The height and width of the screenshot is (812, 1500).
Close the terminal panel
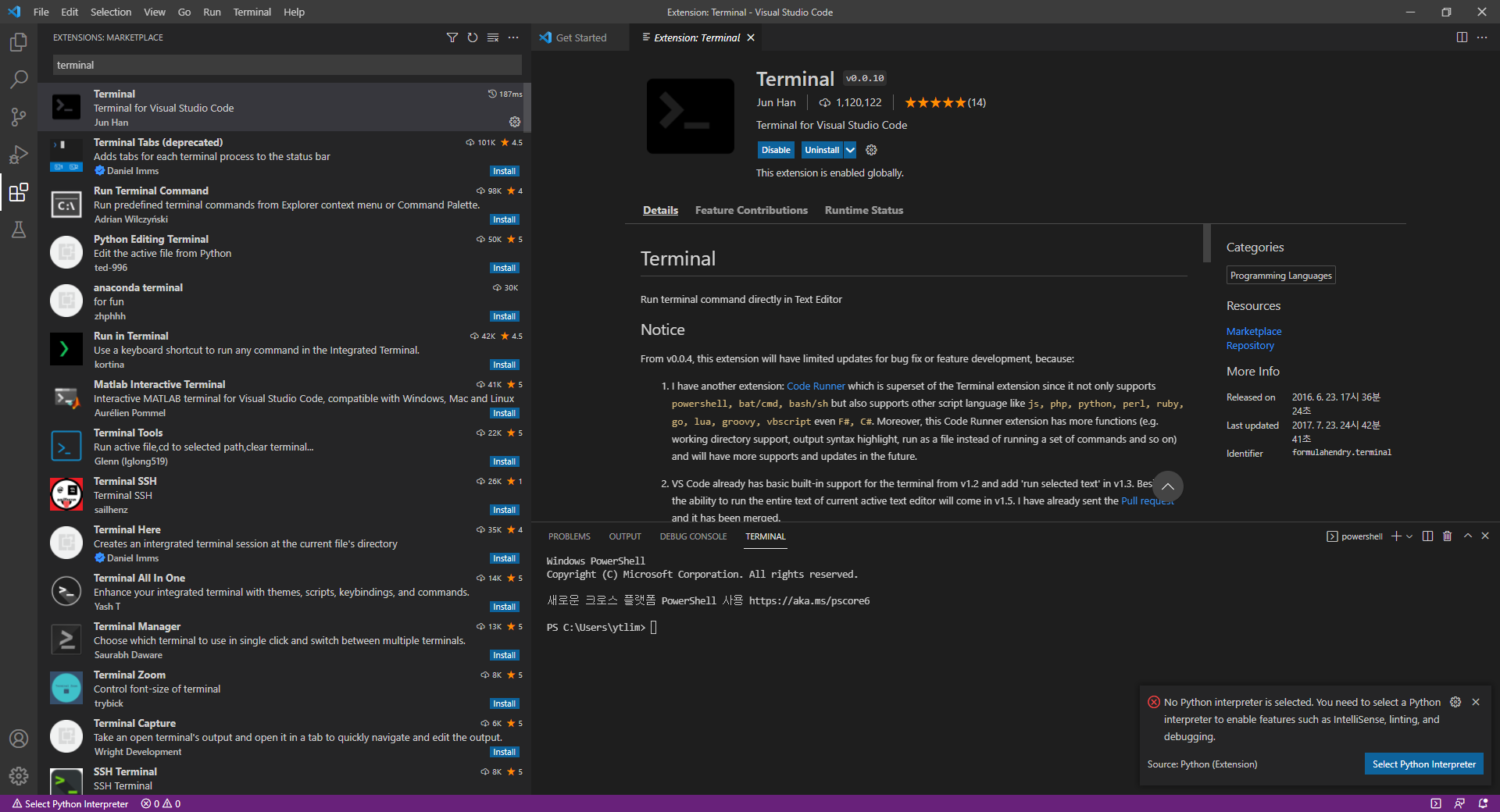click(1486, 536)
